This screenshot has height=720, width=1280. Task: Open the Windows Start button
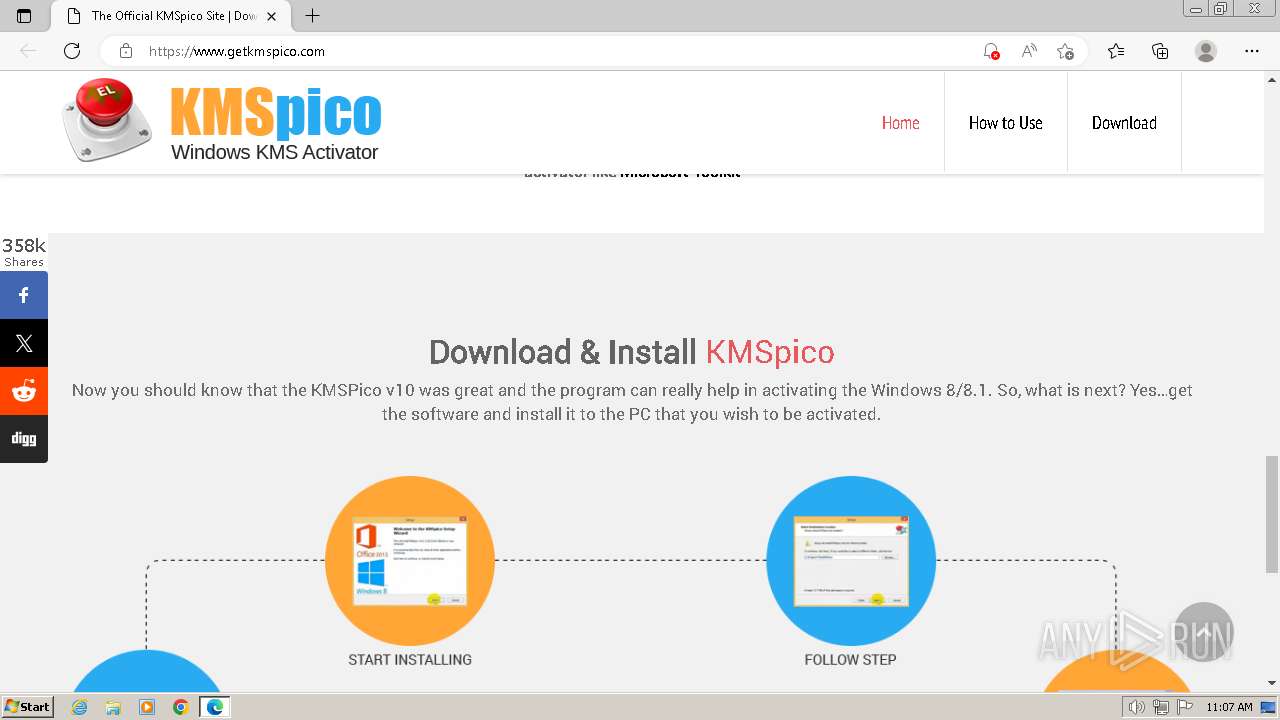click(28, 707)
